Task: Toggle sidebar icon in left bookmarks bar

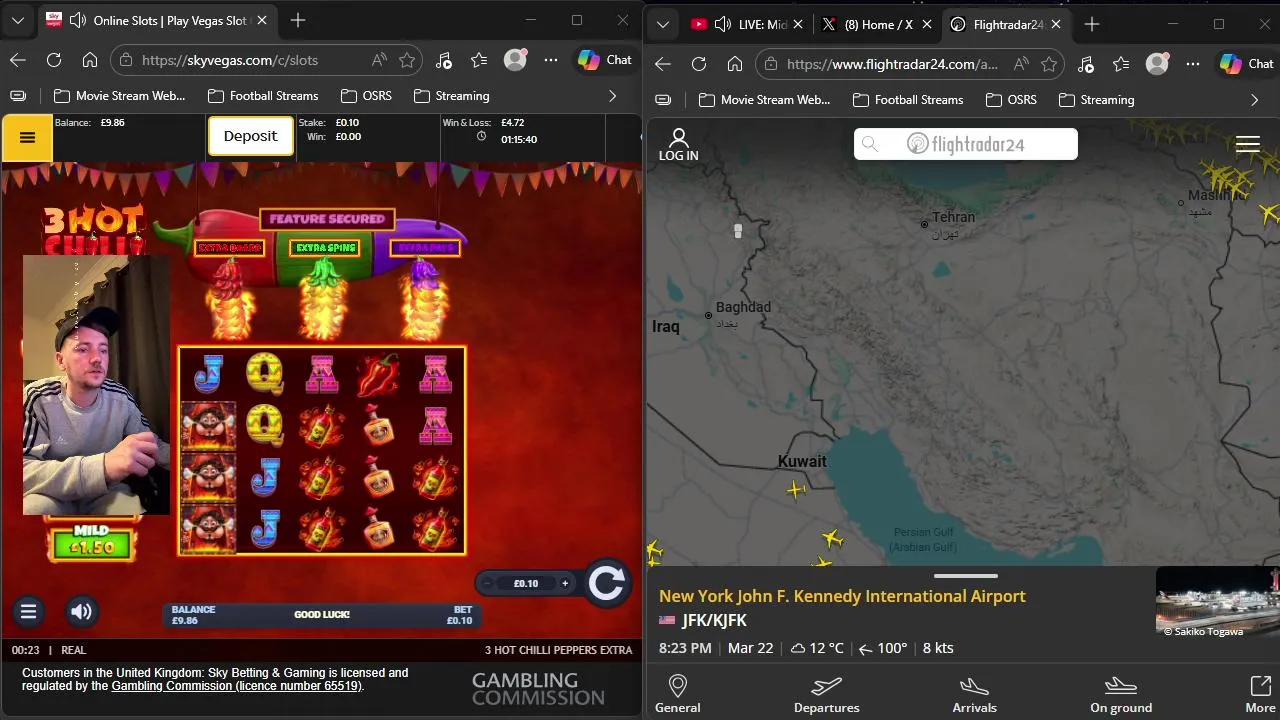Action: pyautogui.click(x=18, y=96)
